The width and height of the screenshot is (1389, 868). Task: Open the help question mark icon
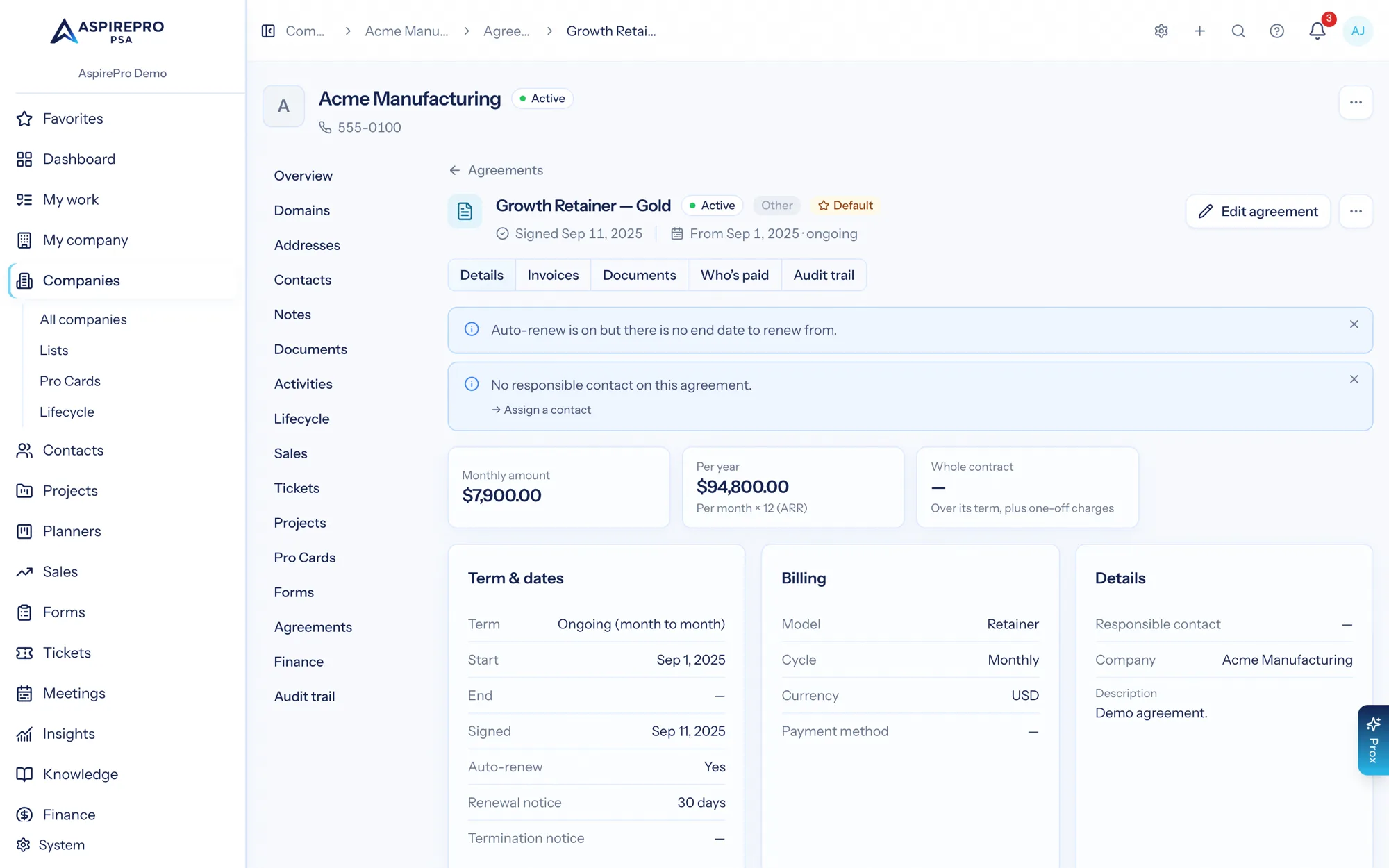[x=1276, y=31]
